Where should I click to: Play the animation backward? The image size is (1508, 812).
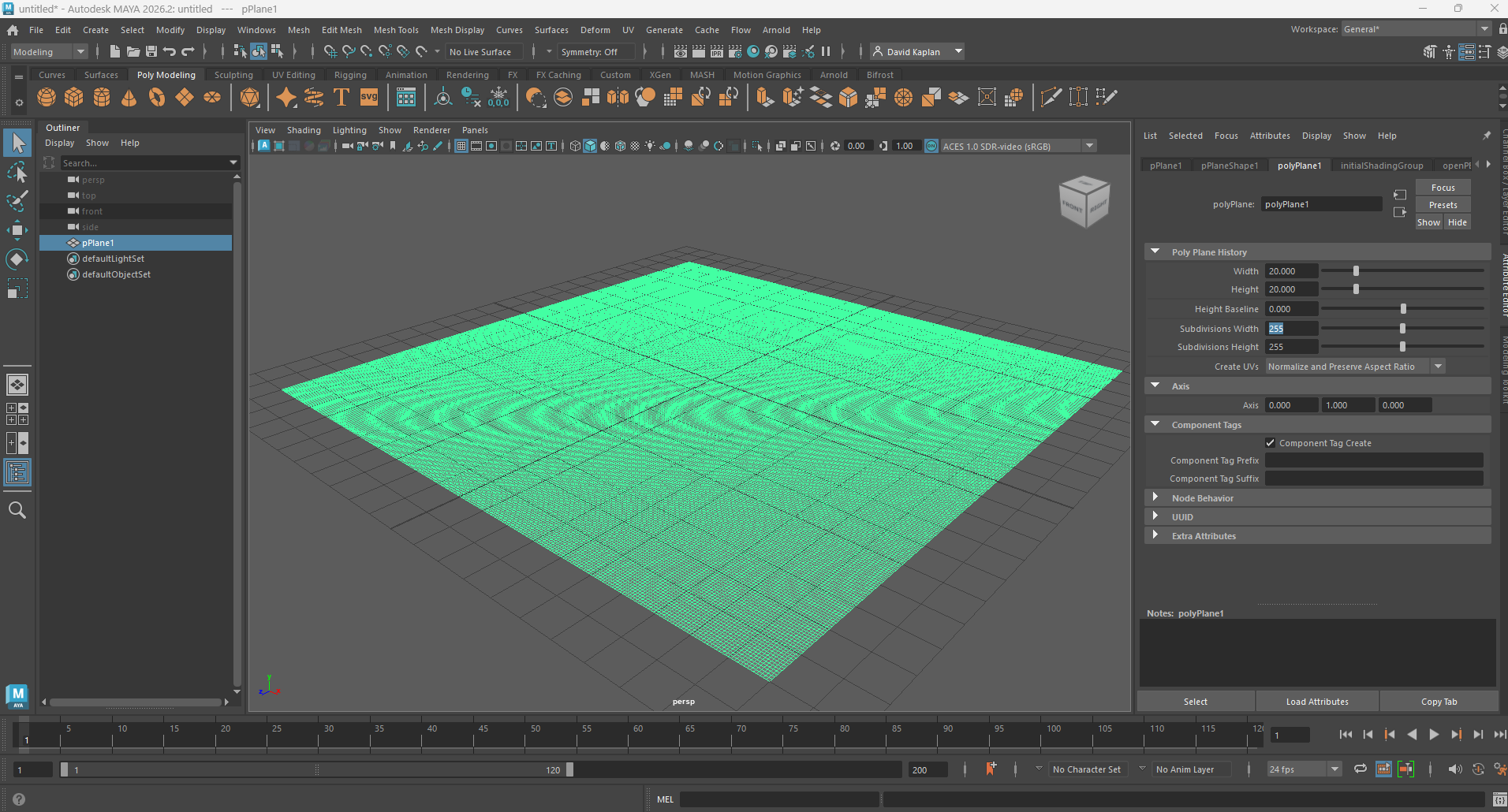(x=1412, y=735)
